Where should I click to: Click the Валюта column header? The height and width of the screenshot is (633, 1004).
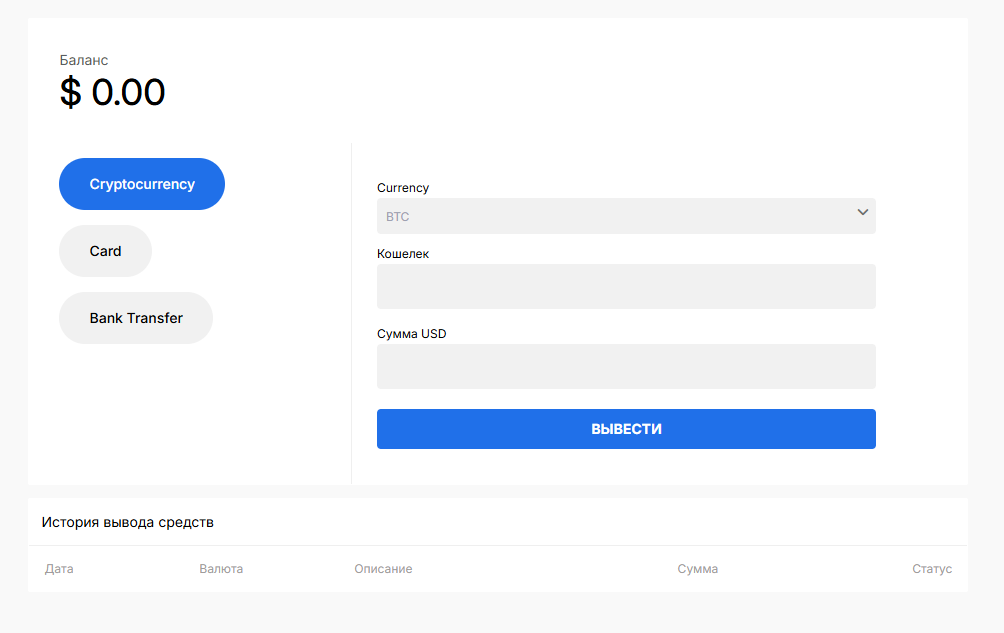pos(221,569)
